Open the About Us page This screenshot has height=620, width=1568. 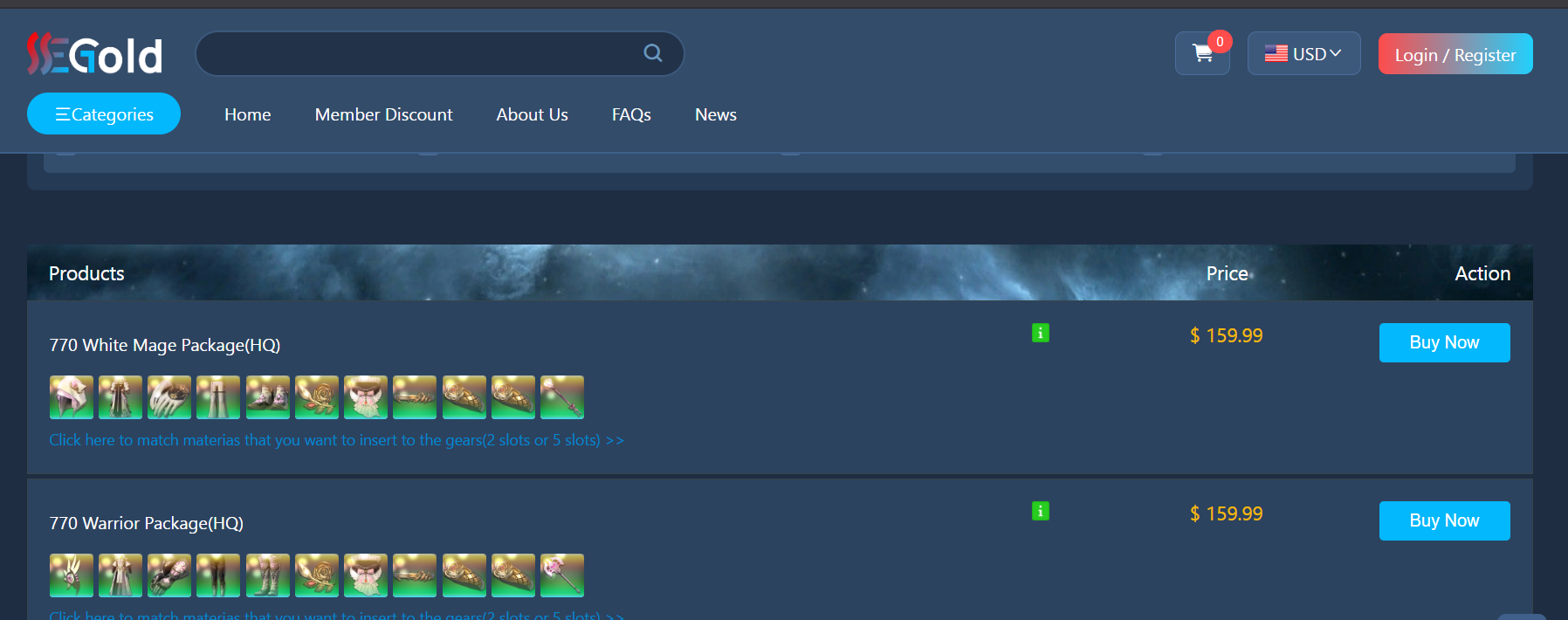click(x=533, y=114)
